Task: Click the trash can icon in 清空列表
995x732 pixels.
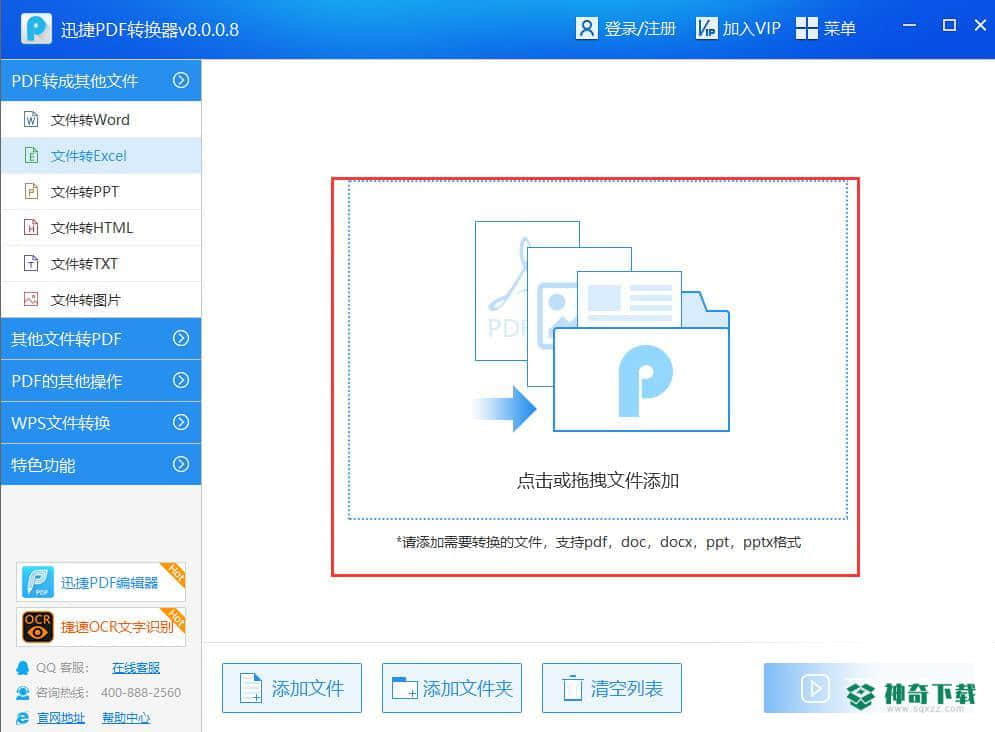Action: click(572, 688)
